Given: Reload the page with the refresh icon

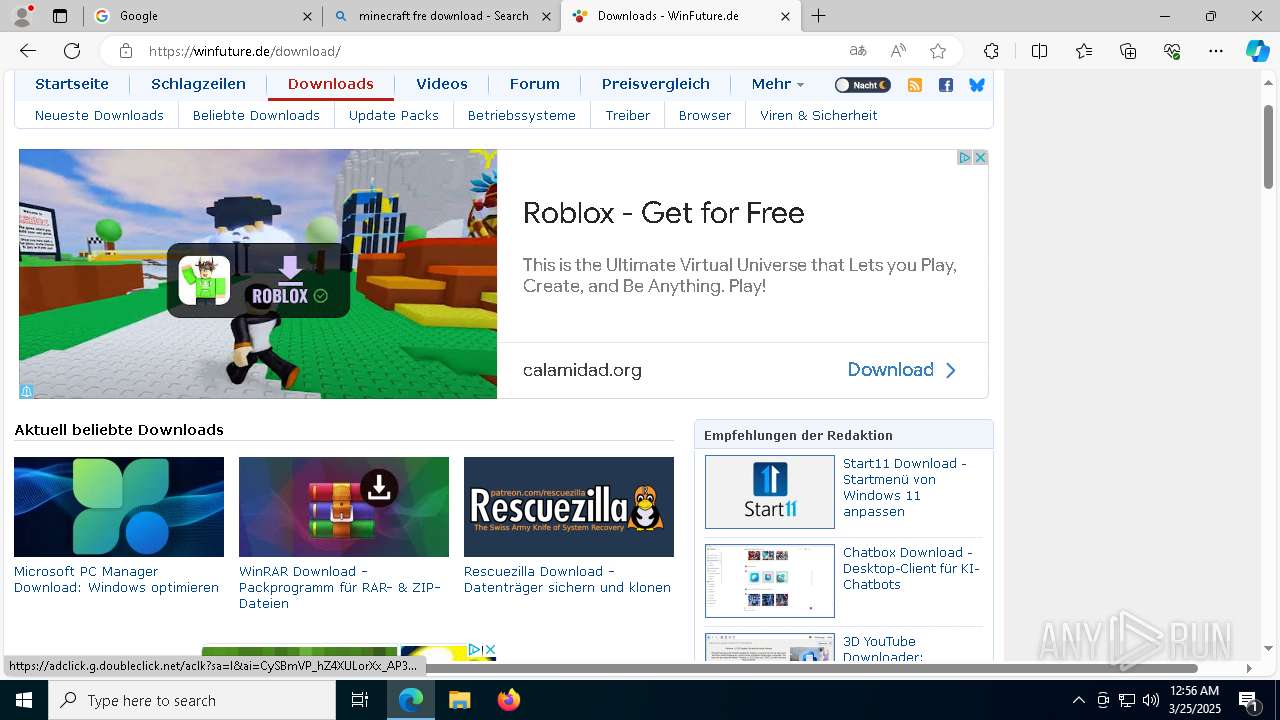Looking at the screenshot, I should click(72, 51).
